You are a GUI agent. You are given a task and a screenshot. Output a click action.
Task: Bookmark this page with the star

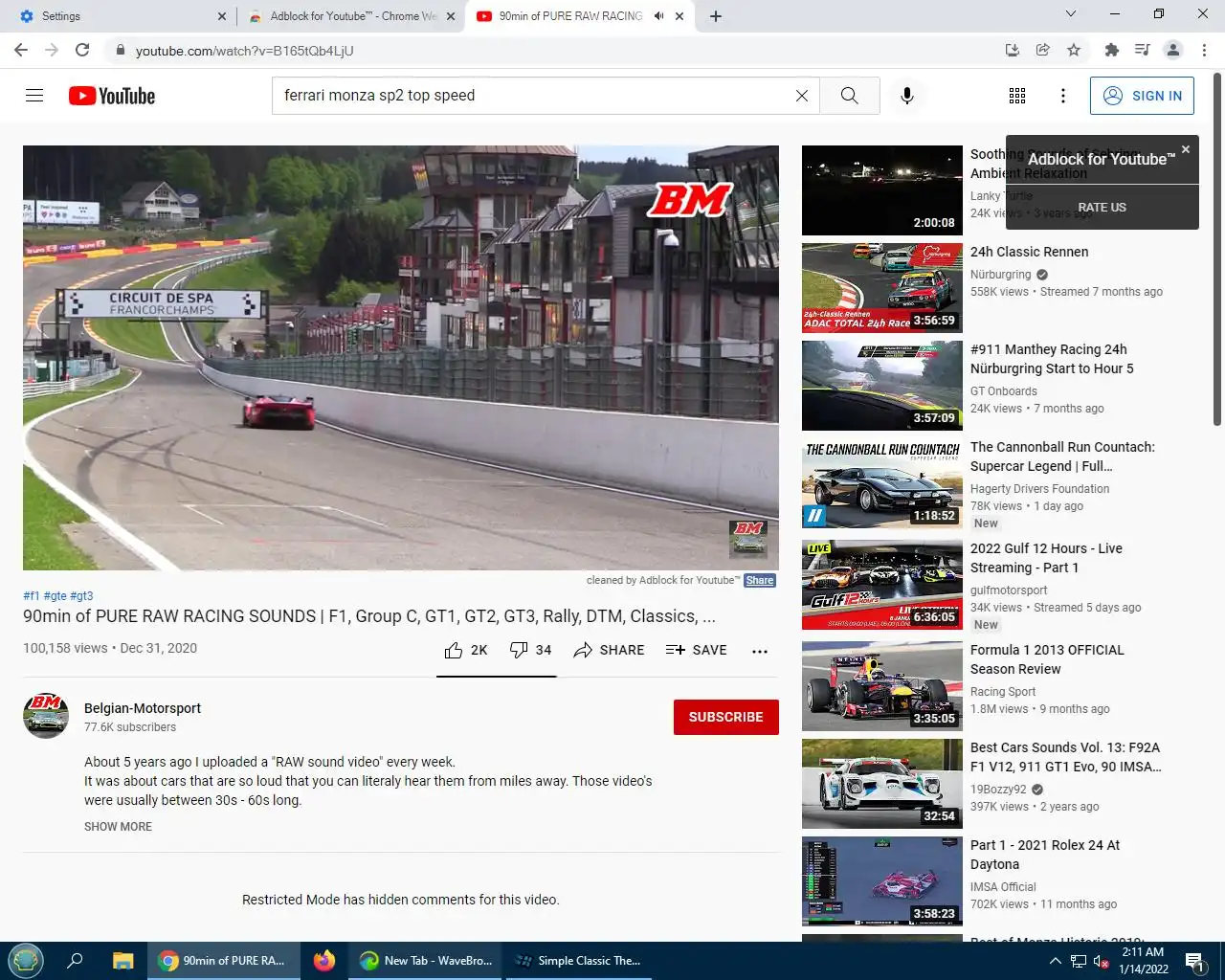coord(1074,50)
